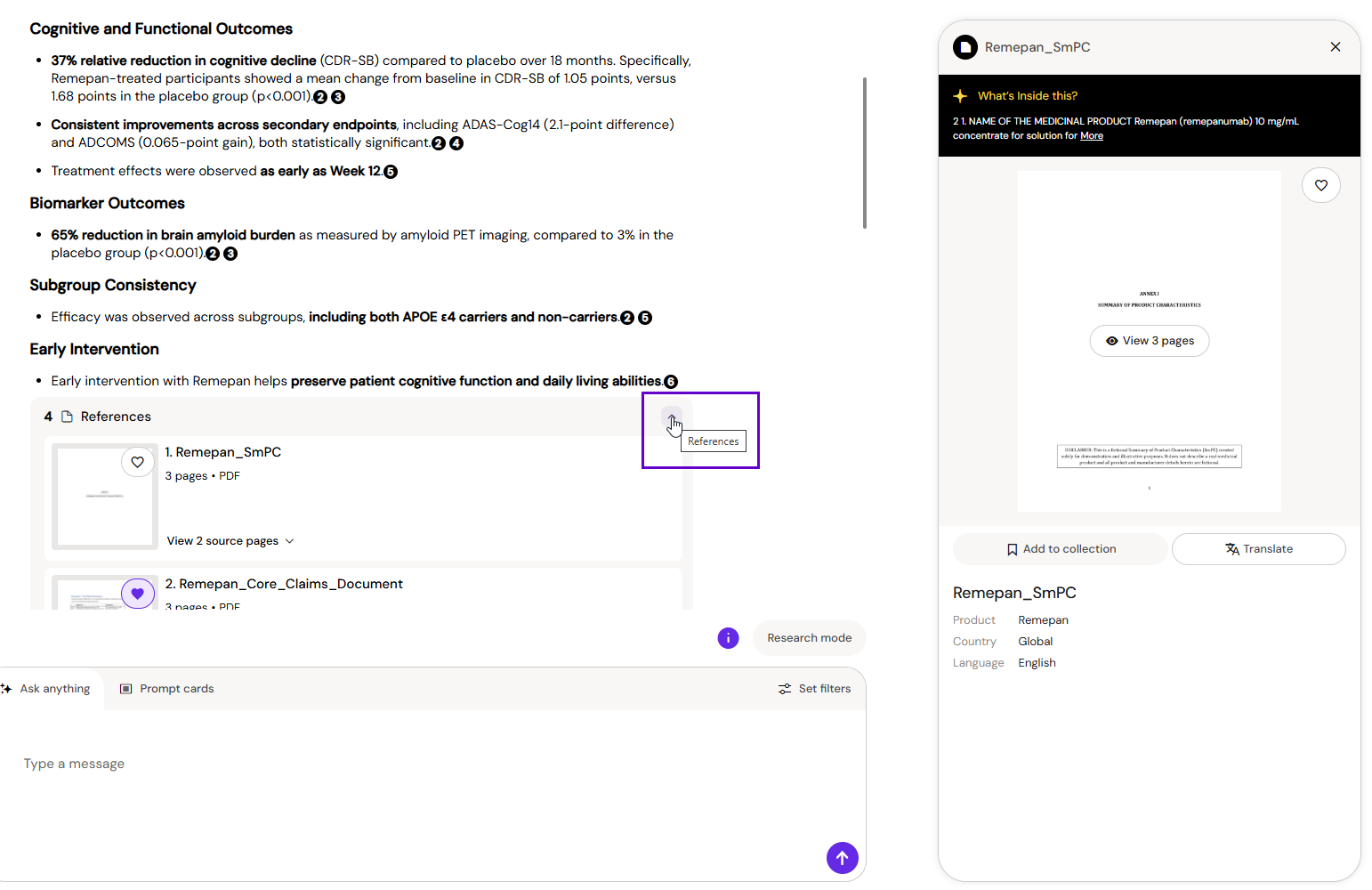Screen dimensions: 1372x890
Task: Open citation 6 after daily living abilities
Action: point(671,382)
